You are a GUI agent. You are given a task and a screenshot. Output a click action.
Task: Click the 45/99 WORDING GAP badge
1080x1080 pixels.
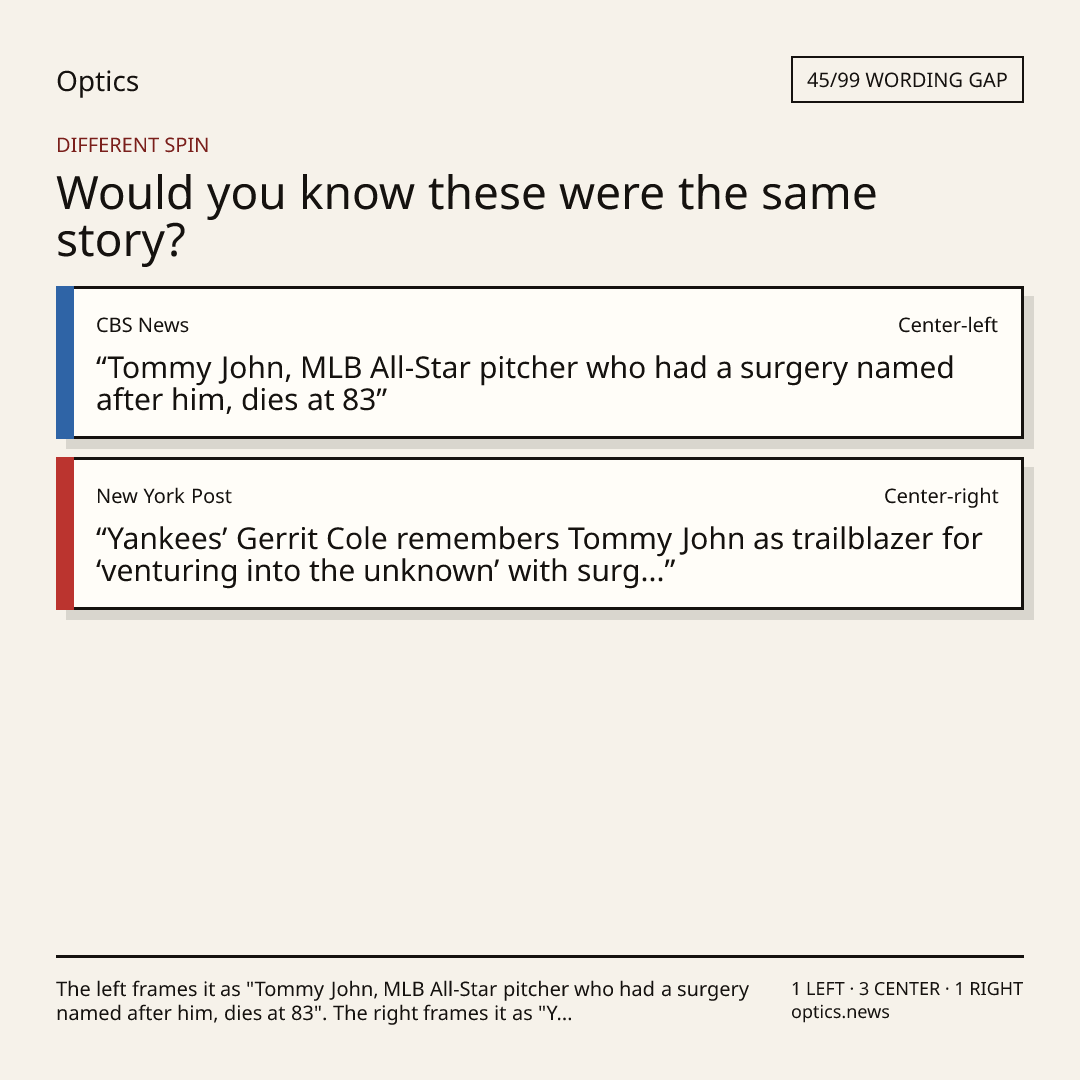pos(907,80)
